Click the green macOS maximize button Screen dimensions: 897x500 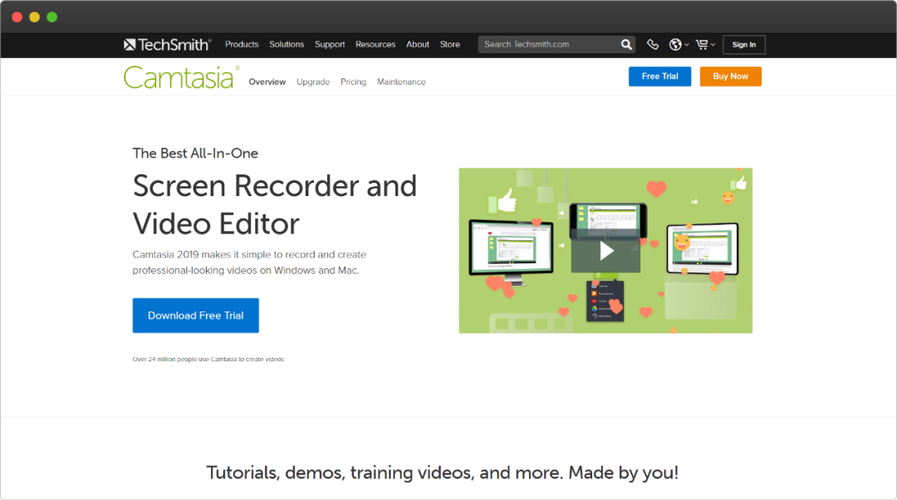(52, 17)
